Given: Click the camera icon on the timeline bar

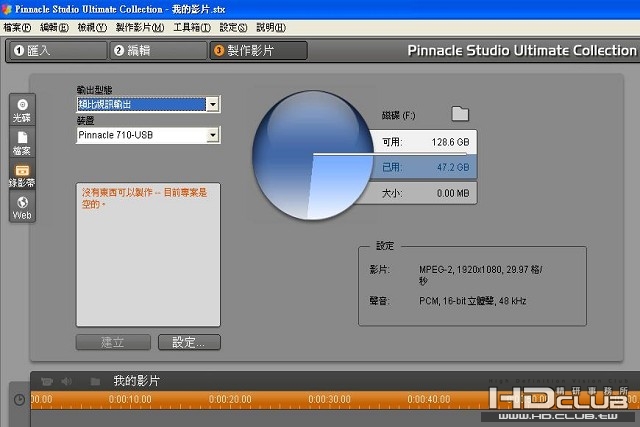Looking at the screenshot, I should pyautogui.click(x=47, y=381).
